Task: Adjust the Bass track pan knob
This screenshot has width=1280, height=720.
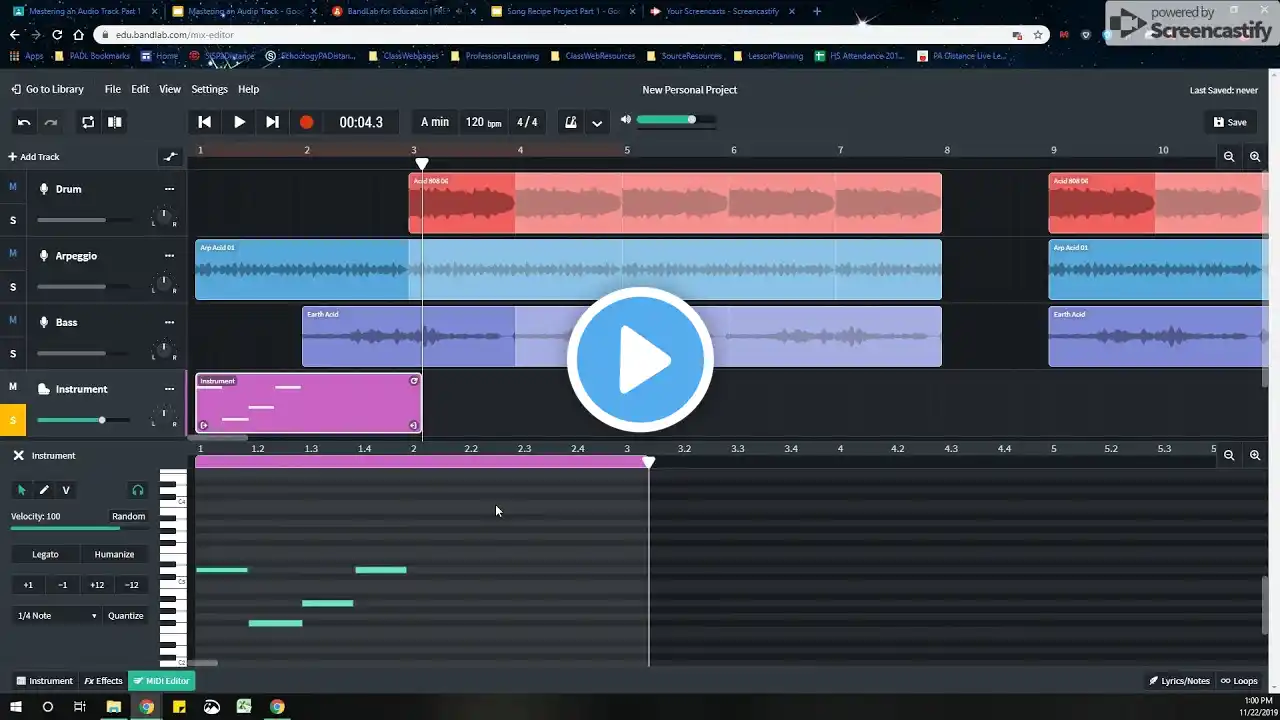Action: [x=163, y=350]
